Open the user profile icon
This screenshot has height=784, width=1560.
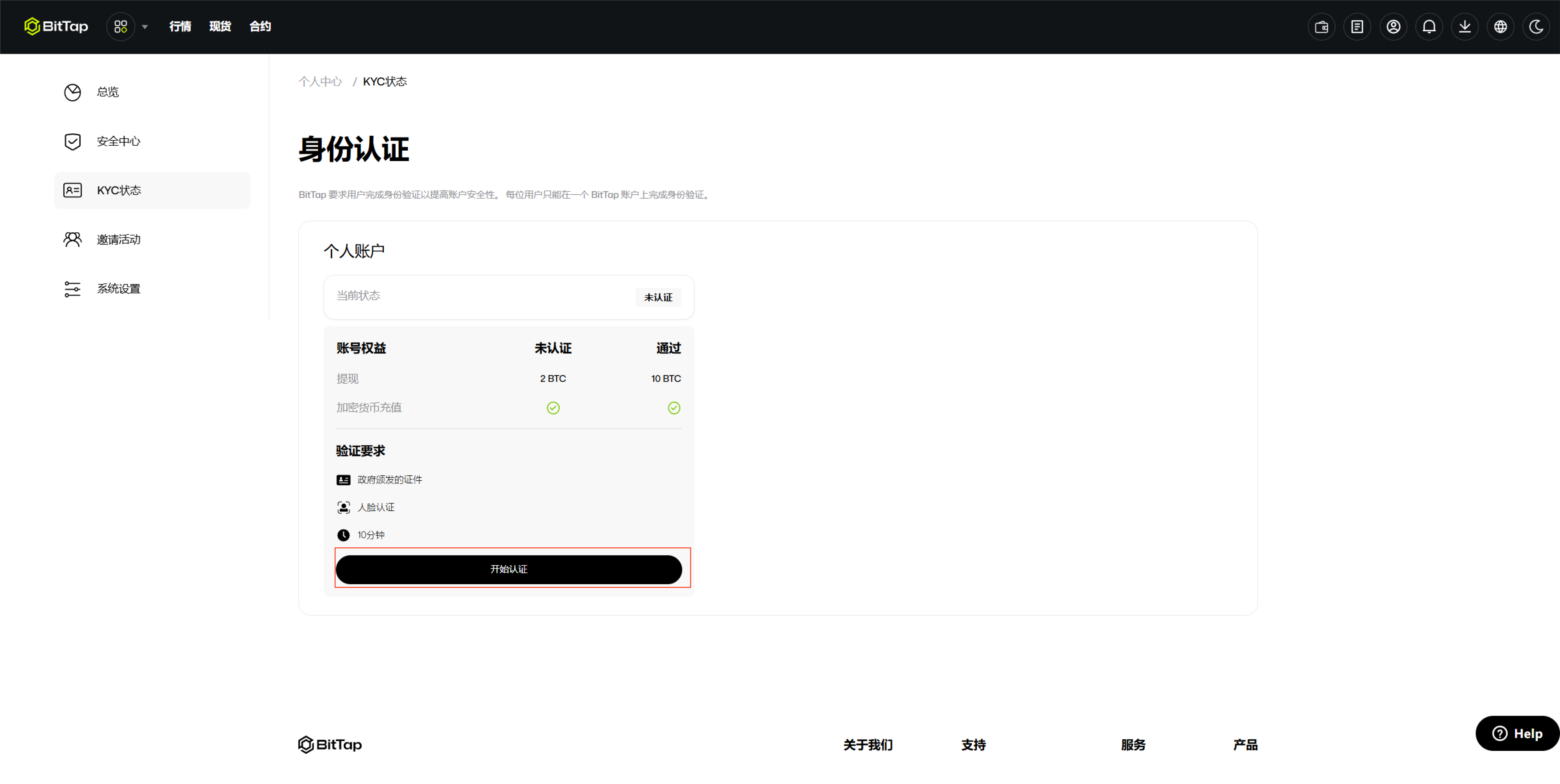coord(1393,27)
